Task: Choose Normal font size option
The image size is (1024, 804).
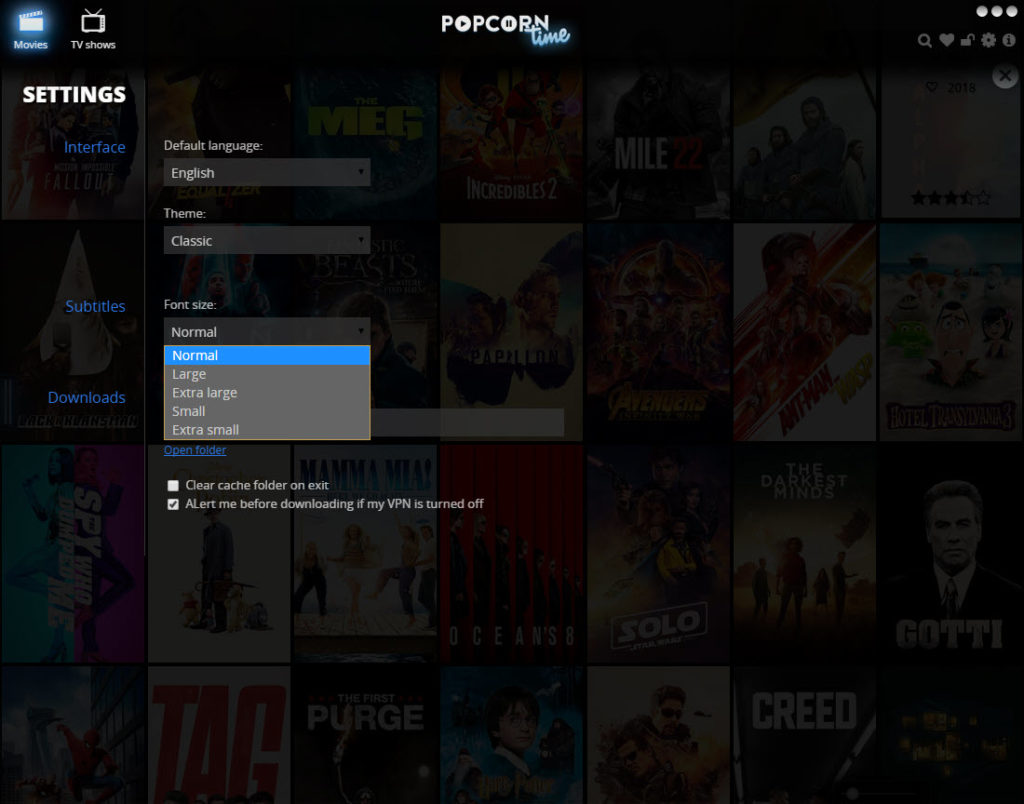Action: pos(266,355)
